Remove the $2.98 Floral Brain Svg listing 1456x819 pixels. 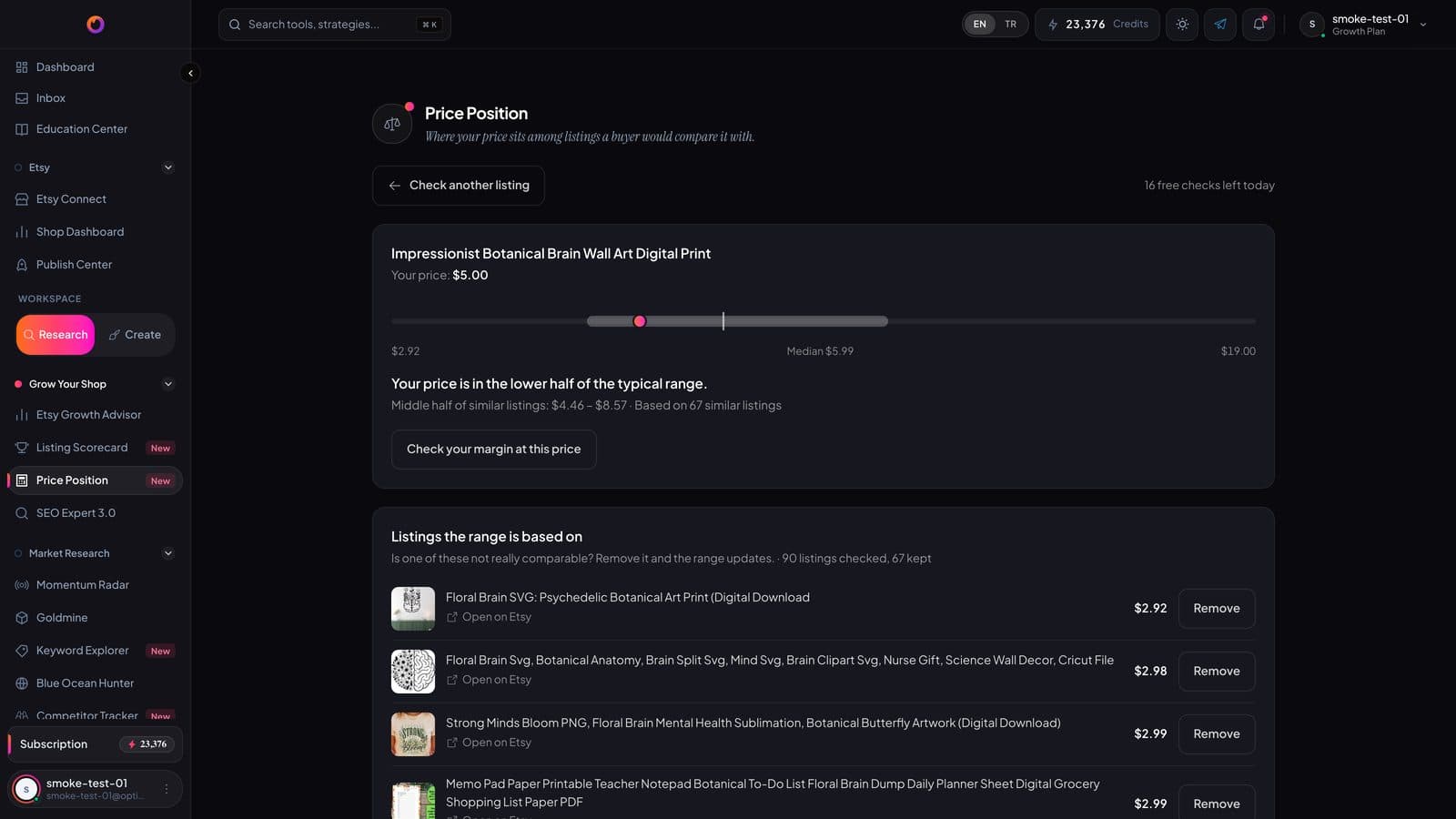pyautogui.click(x=1217, y=672)
